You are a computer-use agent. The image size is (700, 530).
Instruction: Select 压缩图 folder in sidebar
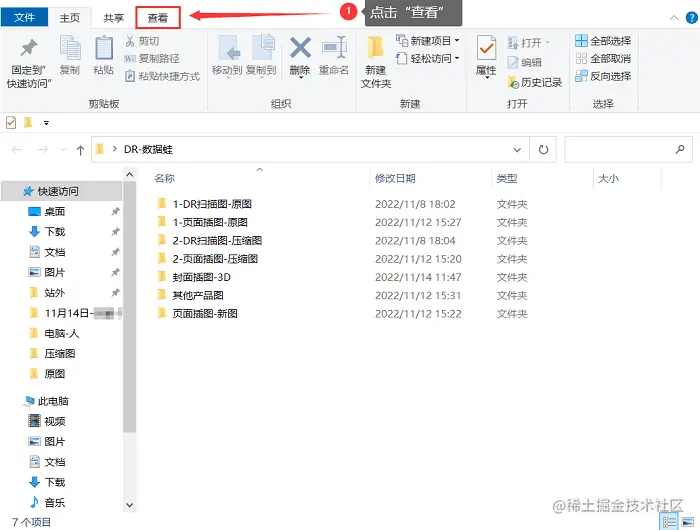coord(60,354)
